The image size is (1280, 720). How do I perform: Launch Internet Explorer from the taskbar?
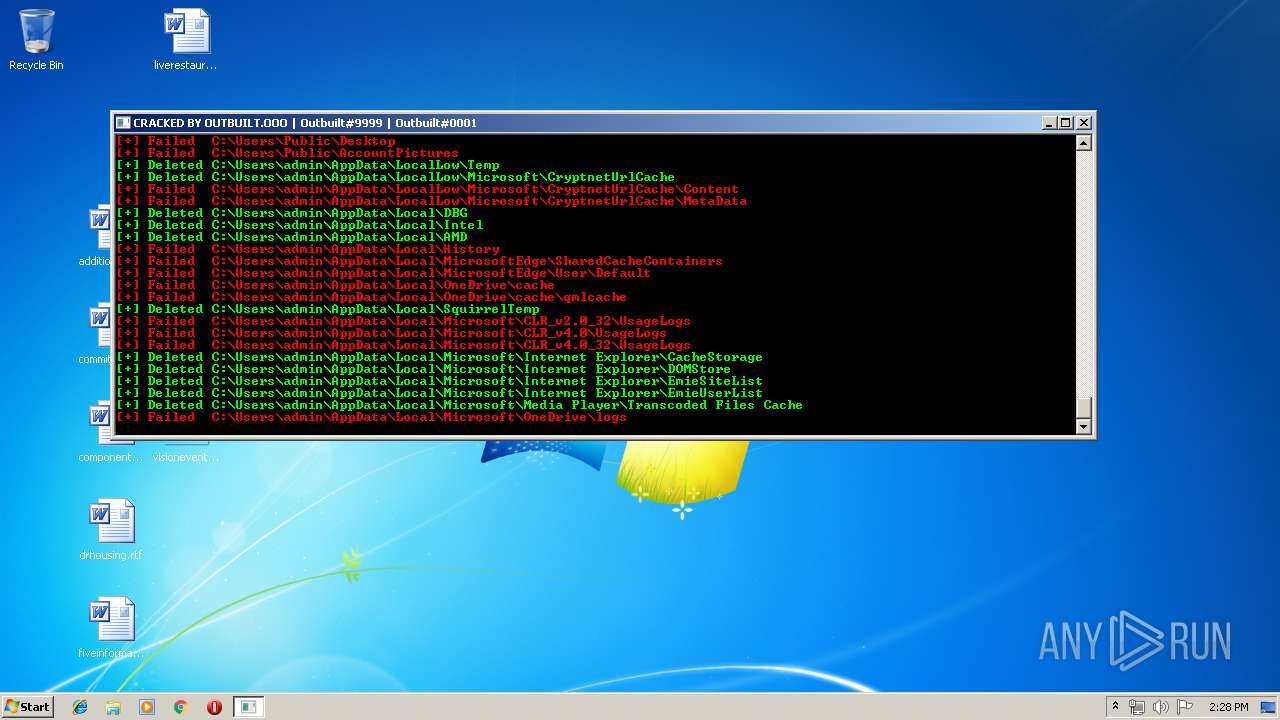pyautogui.click(x=80, y=707)
